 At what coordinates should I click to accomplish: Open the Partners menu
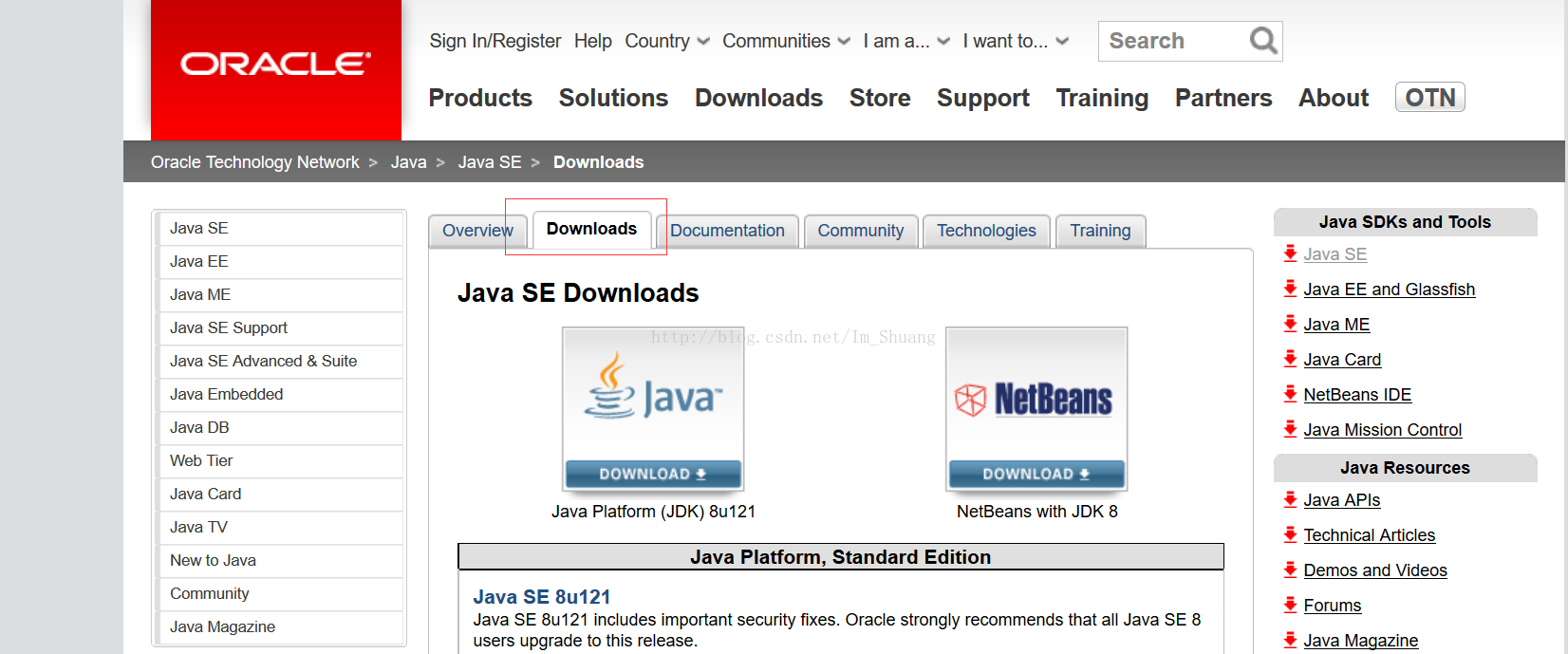coord(1223,98)
